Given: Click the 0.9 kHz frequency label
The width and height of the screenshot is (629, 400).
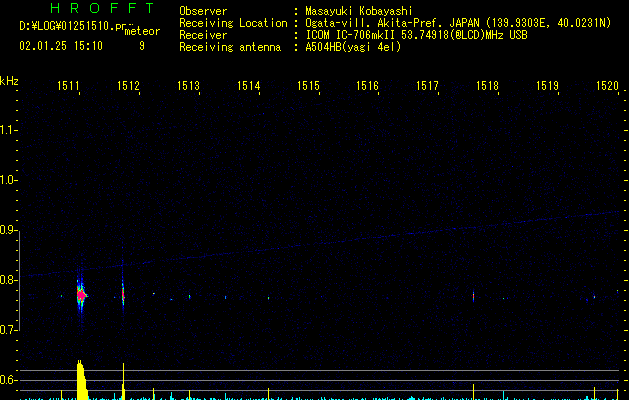Looking at the screenshot, I should (x=8, y=230).
